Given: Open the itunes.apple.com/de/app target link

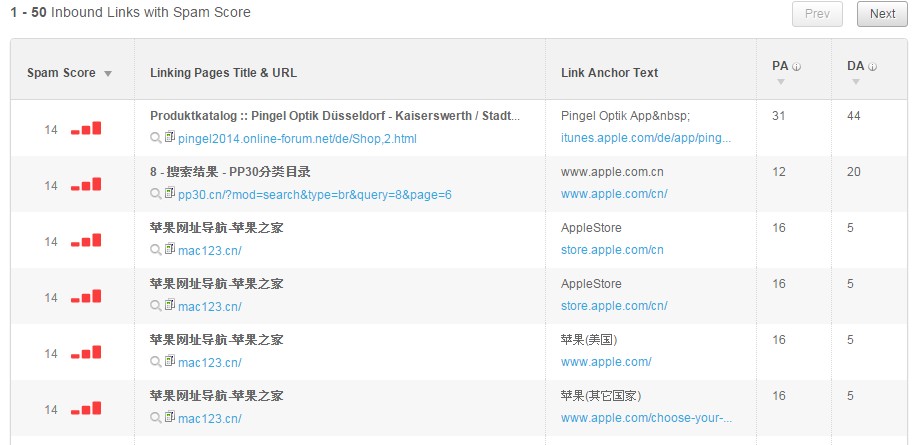Looking at the screenshot, I should pos(646,138).
